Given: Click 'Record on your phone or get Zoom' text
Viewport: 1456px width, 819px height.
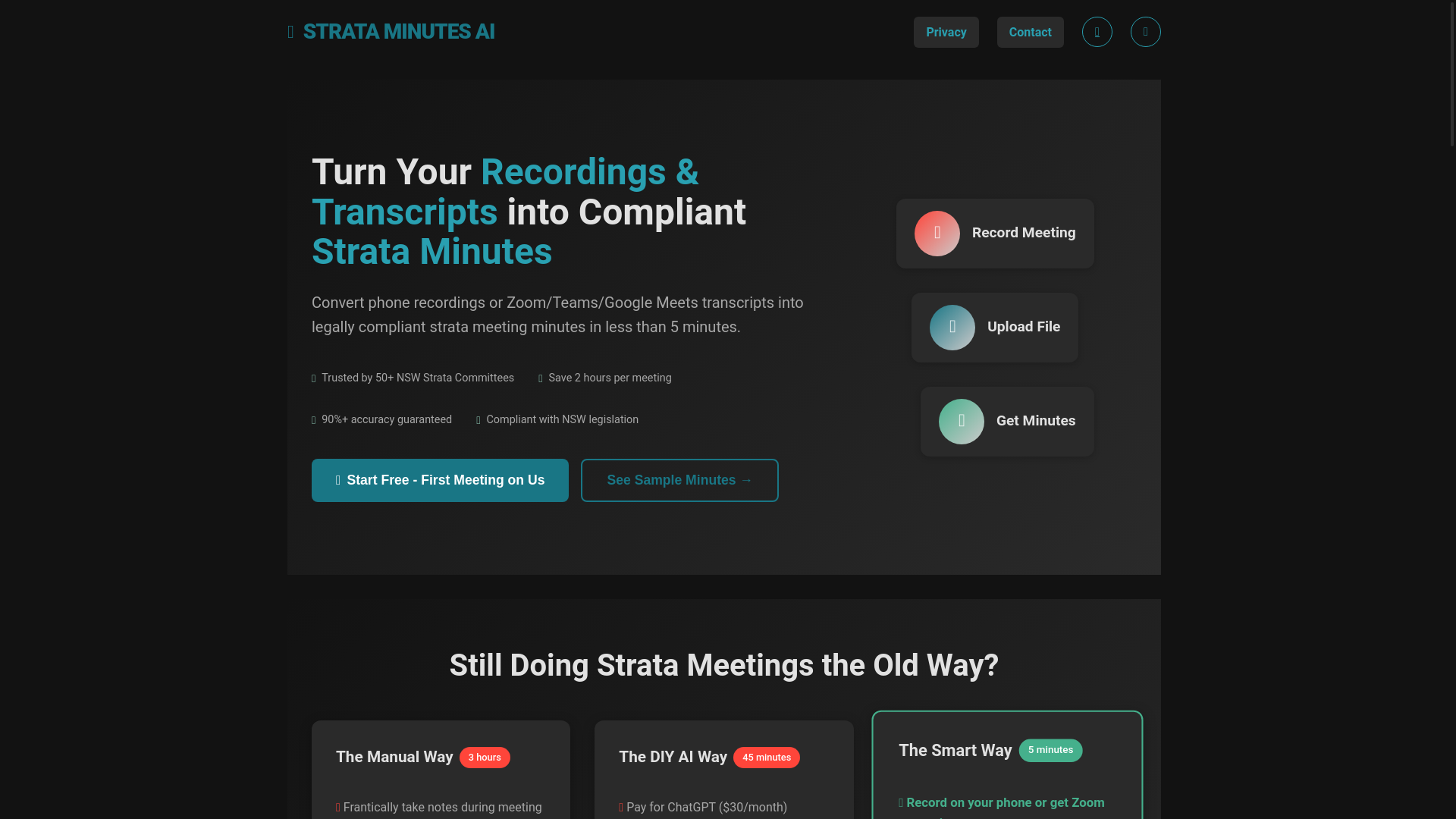Looking at the screenshot, I should pyautogui.click(x=1006, y=803).
